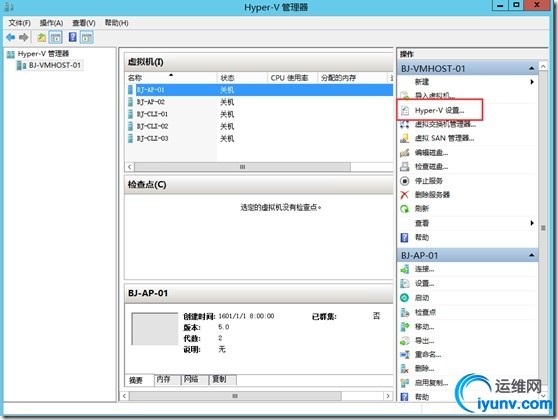Collapse the BJ-VMHOST-01 actions section
This screenshot has height=420, width=558.
(x=532, y=68)
